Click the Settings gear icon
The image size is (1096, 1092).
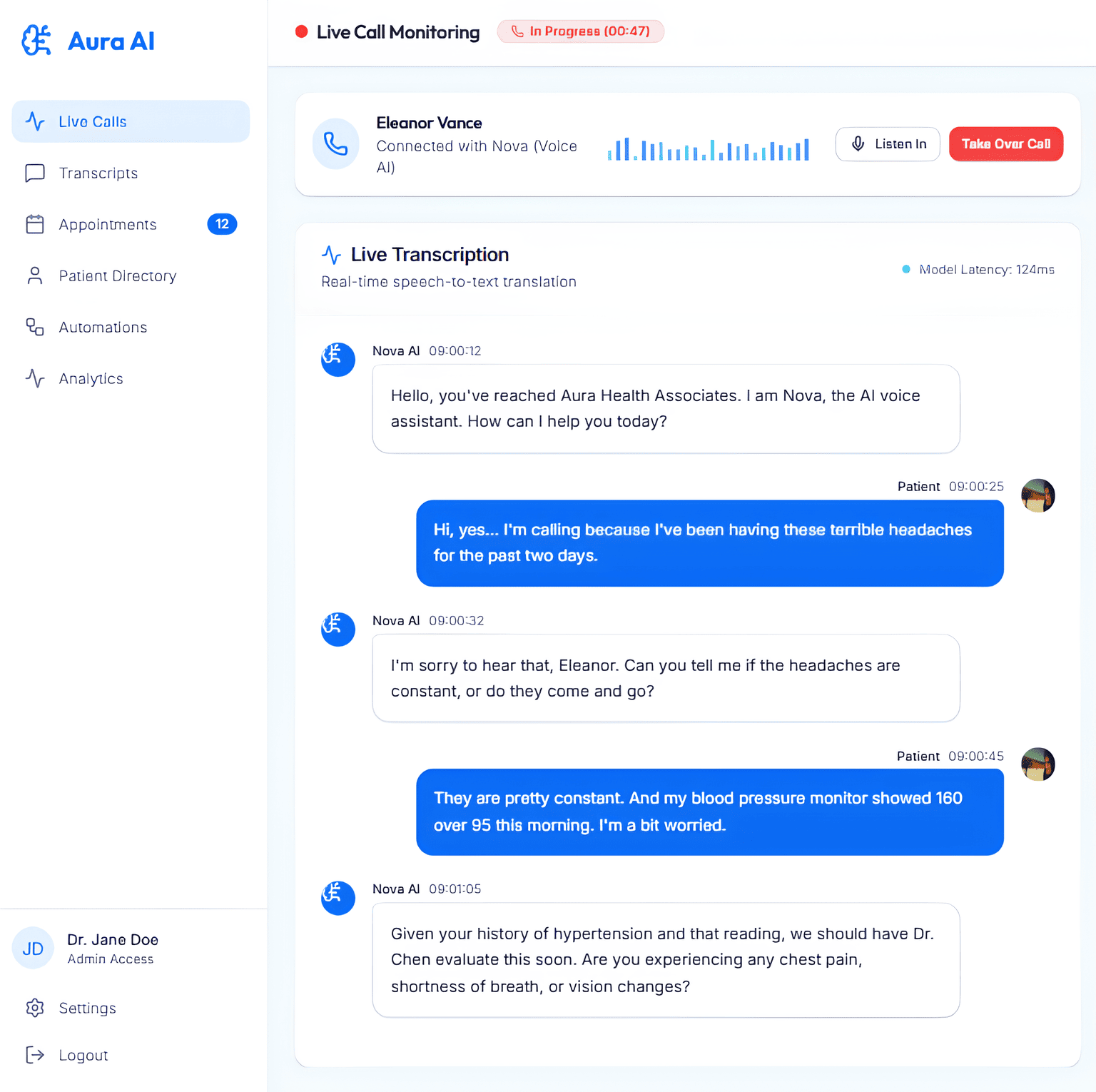click(35, 1008)
